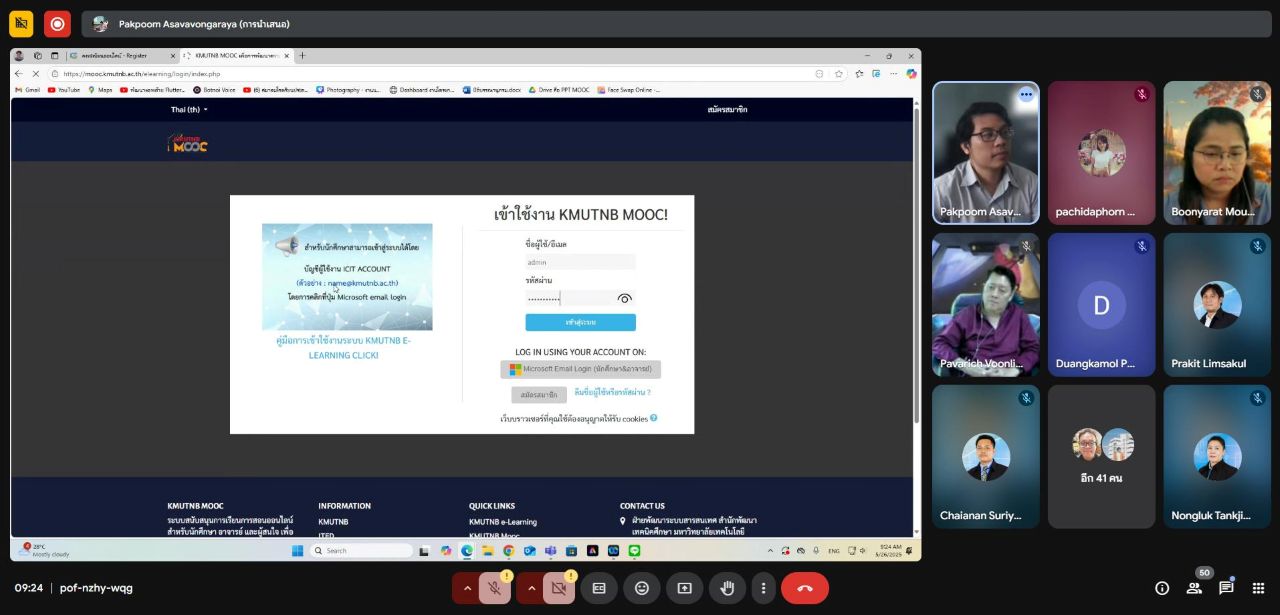The height and width of the screenshot is (615, 1280).
Task: Open the KMUTNB e-Learning footer quick link
Action: (503, 522)
